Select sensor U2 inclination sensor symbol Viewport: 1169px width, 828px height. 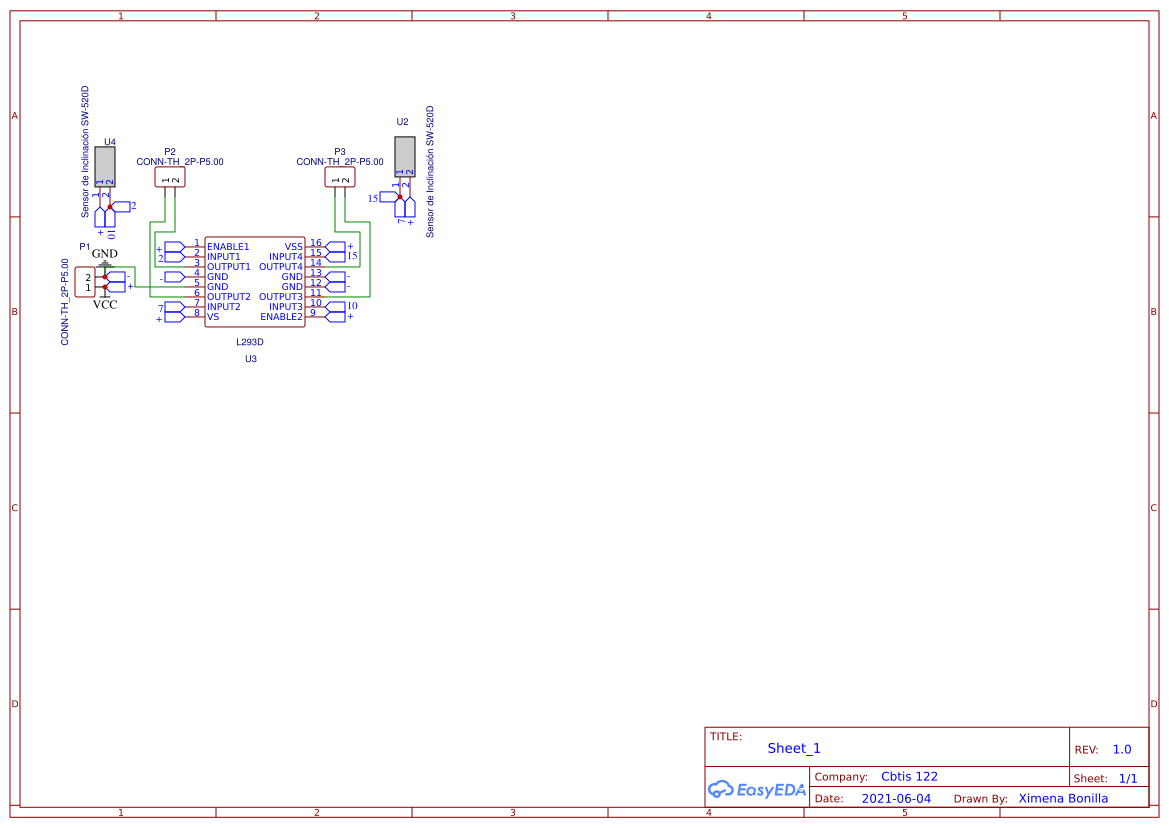403,157
